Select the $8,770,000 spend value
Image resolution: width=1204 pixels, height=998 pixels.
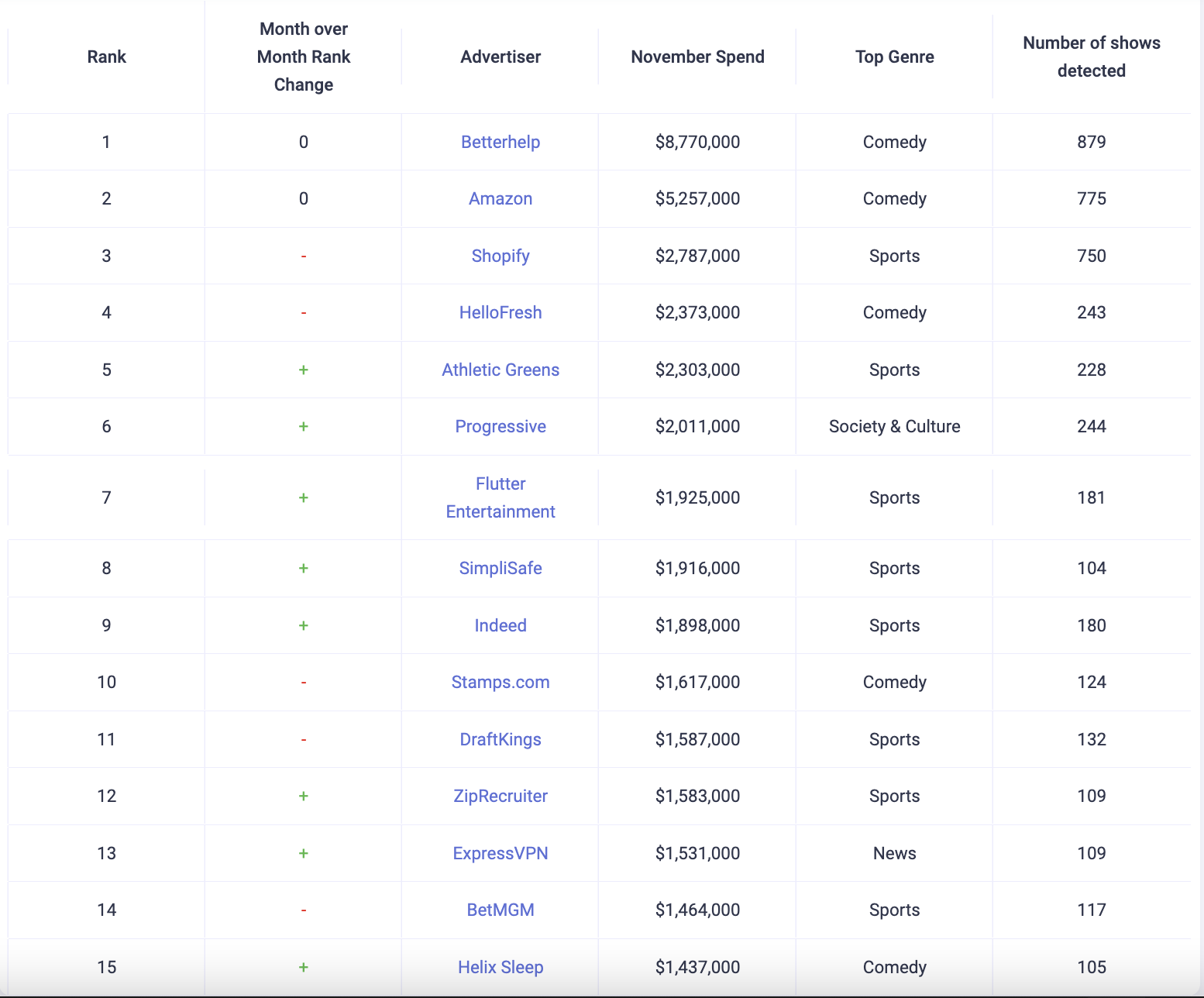pos(697,142)
